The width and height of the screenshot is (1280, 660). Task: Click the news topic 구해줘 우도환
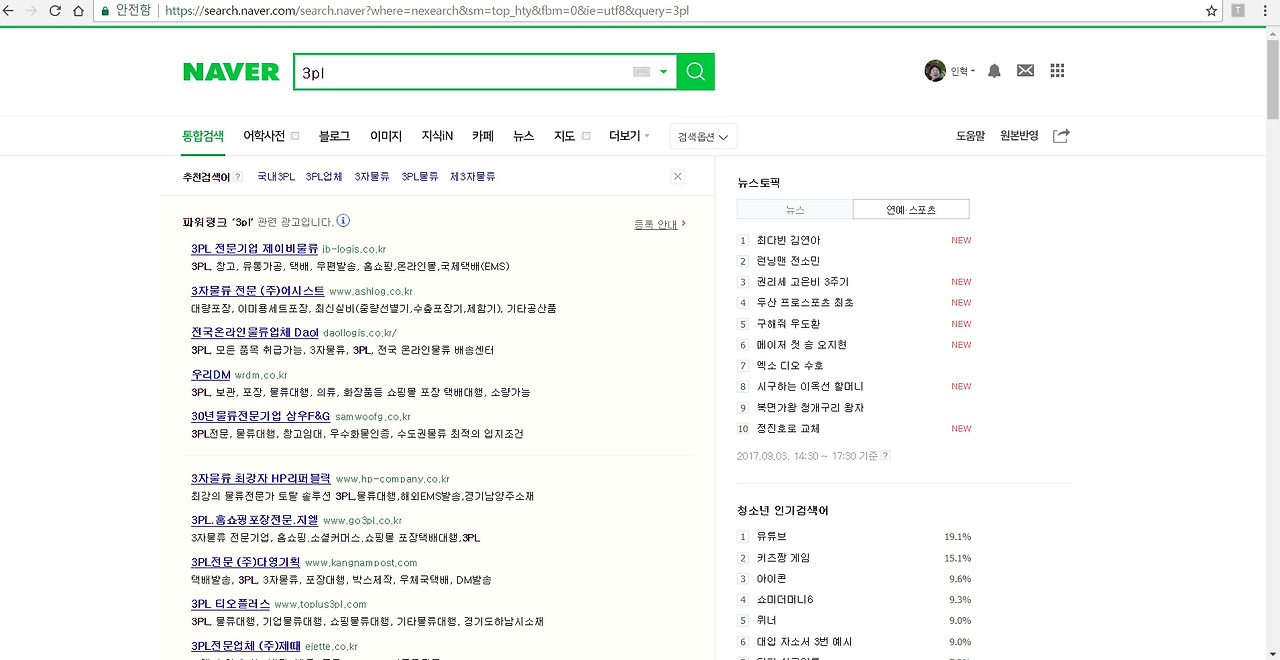tap(788, 324)
